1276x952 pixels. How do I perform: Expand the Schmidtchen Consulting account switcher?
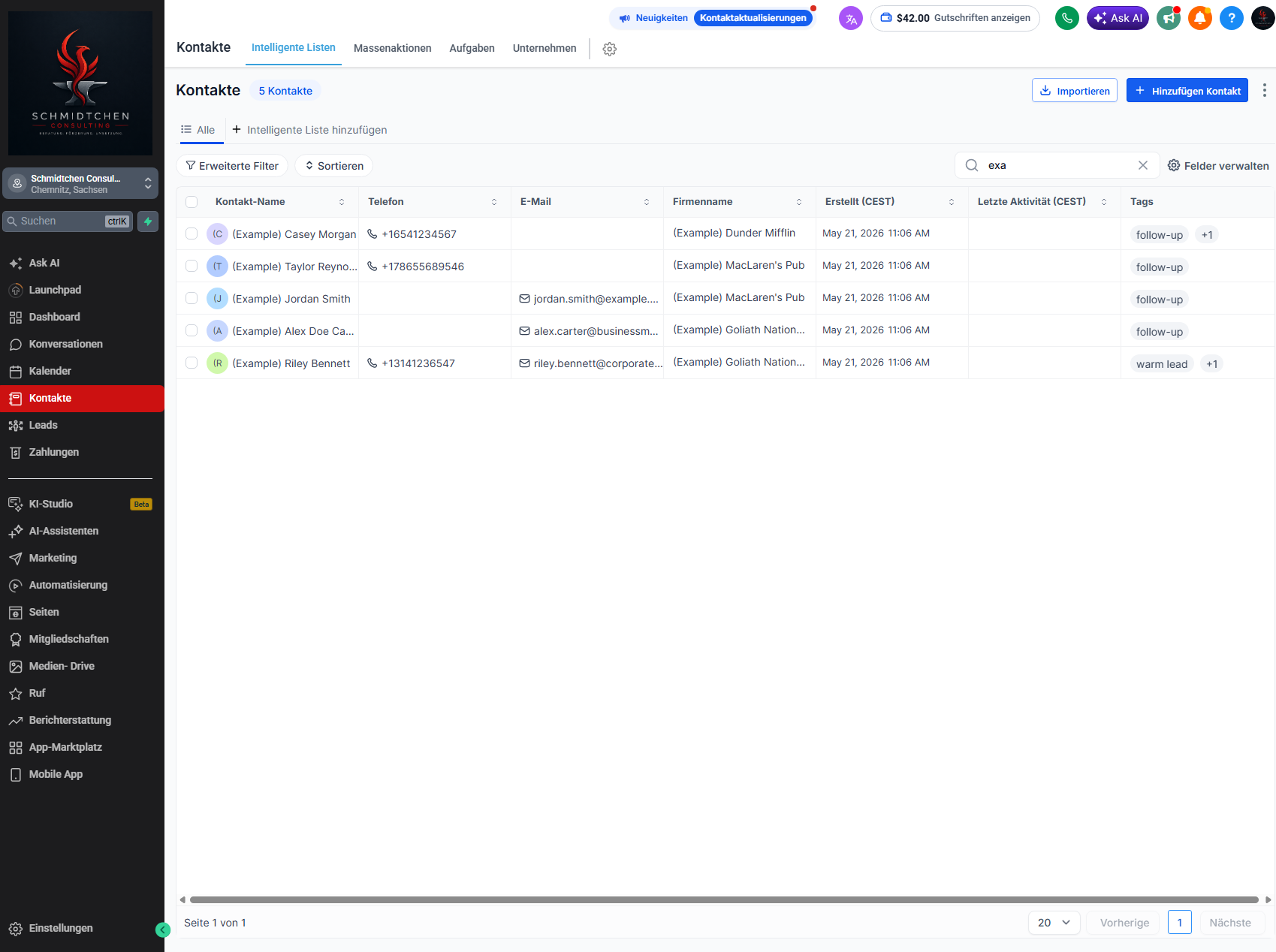point(80,183)
